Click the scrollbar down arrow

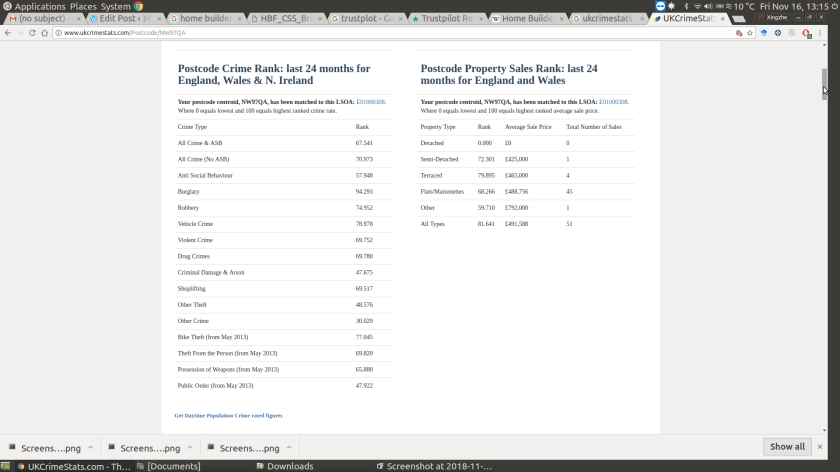824,430
